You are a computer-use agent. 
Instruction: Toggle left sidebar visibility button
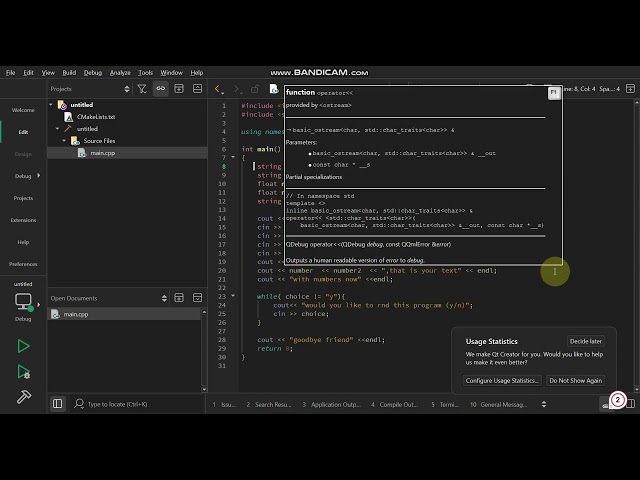point(58,404)
